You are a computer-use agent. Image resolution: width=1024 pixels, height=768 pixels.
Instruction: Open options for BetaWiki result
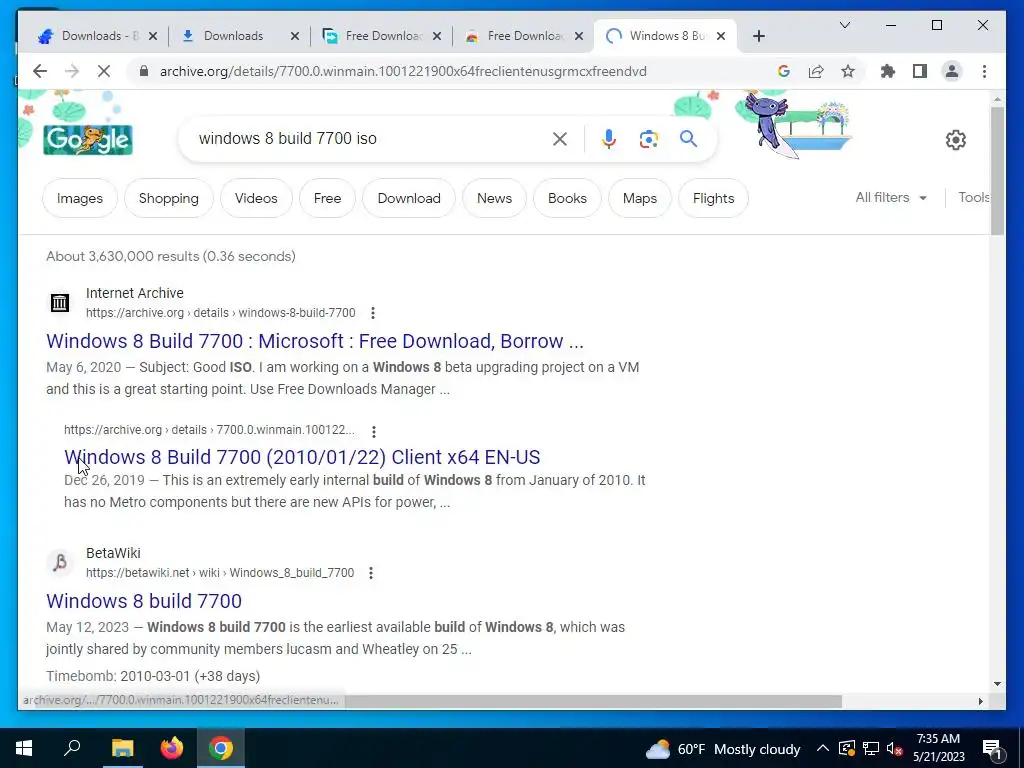pyautogui.click(x=371, y=573)
